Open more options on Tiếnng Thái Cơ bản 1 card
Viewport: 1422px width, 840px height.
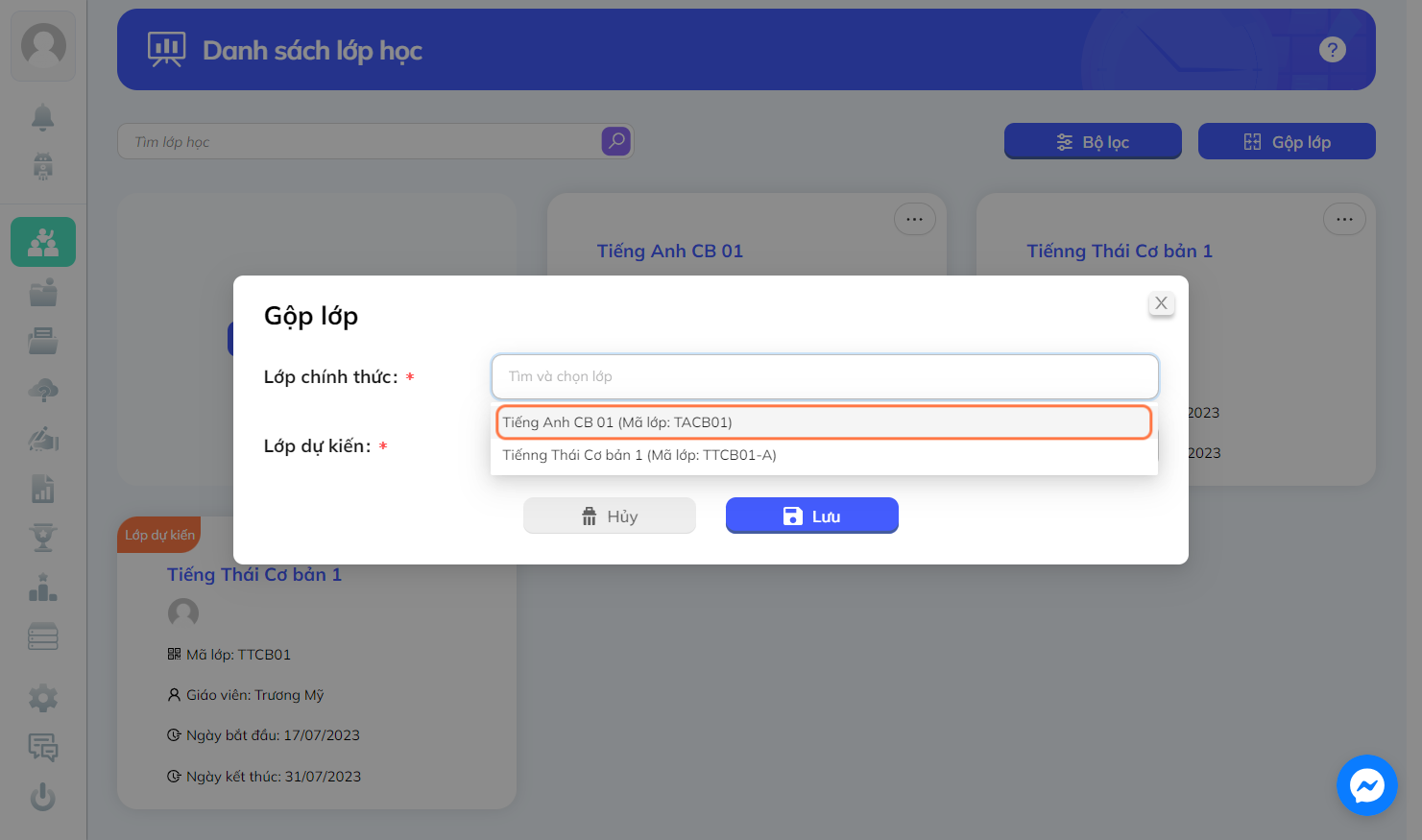(1344, 220)
